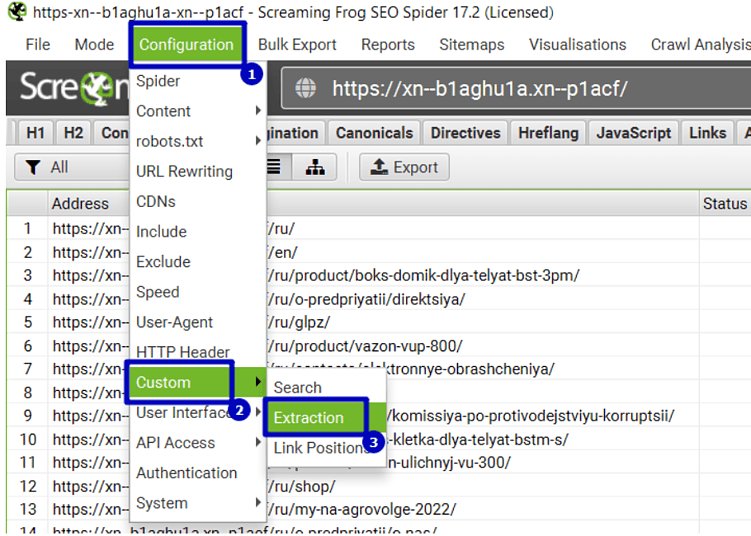Open the All filter dropdown

pyautogui.click(x=72, y=167)
